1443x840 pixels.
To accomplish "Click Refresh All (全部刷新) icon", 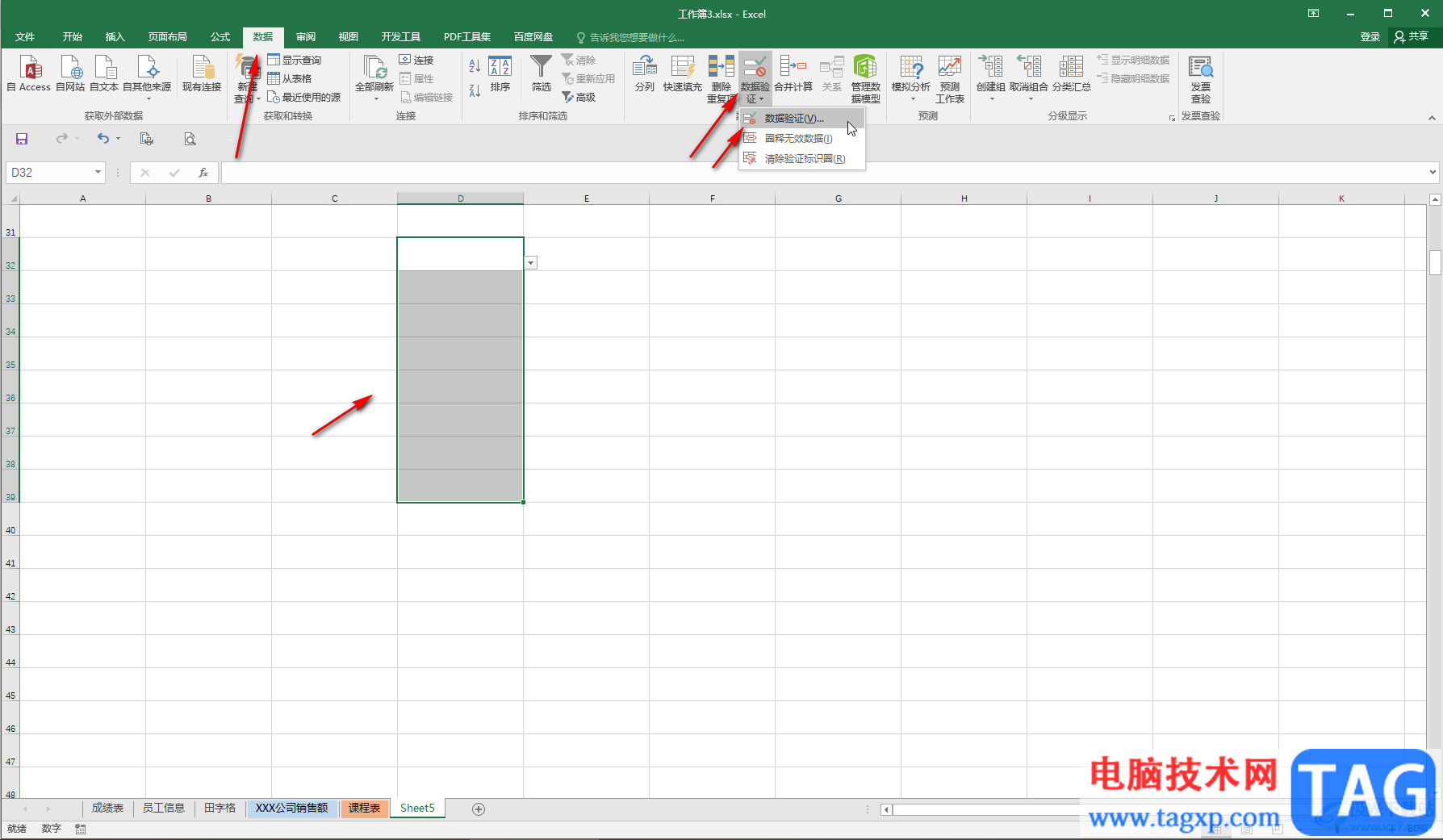I will pyautogui.click(x=374, y=67).
